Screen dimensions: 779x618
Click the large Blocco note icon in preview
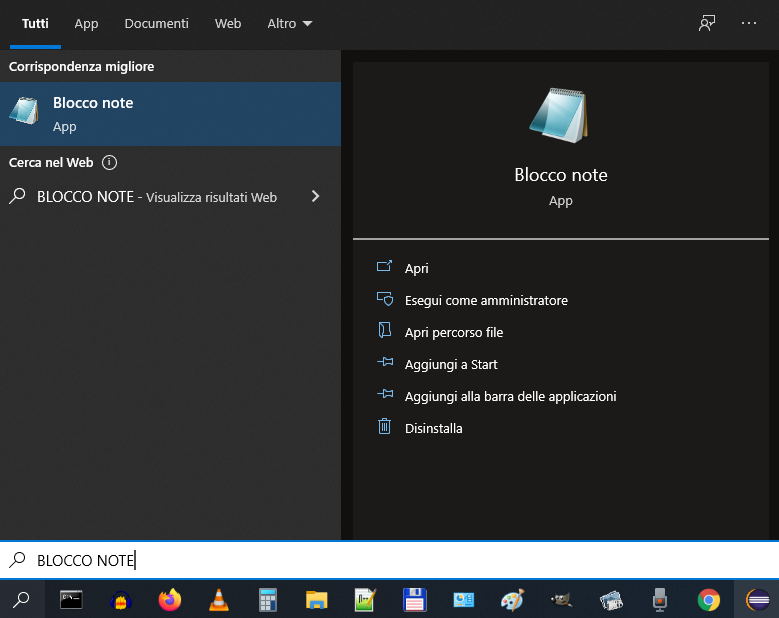click(559, 115)
